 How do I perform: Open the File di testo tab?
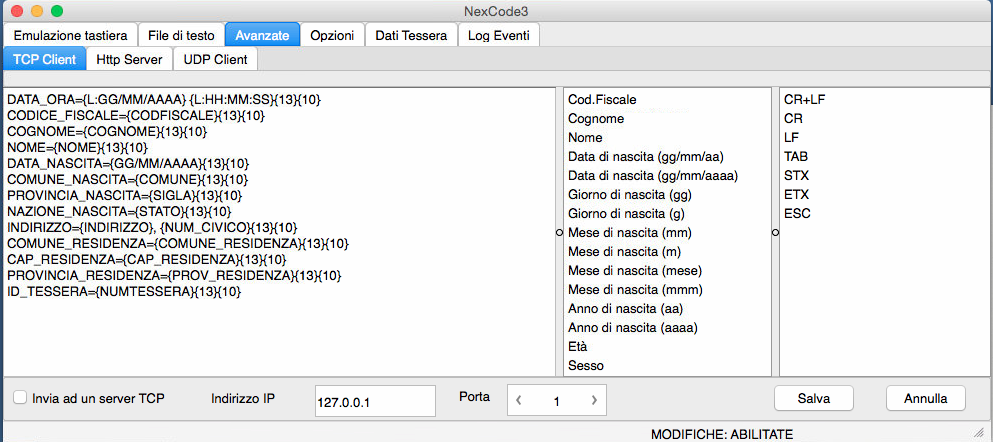180,35
